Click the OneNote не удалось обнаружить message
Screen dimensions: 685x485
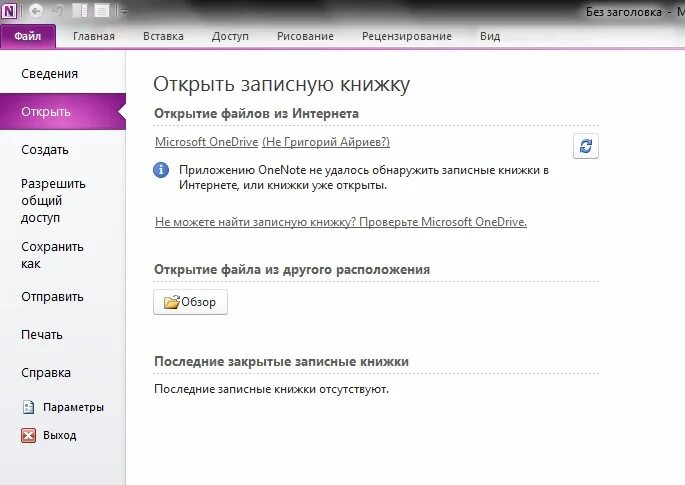pos(364,177)
